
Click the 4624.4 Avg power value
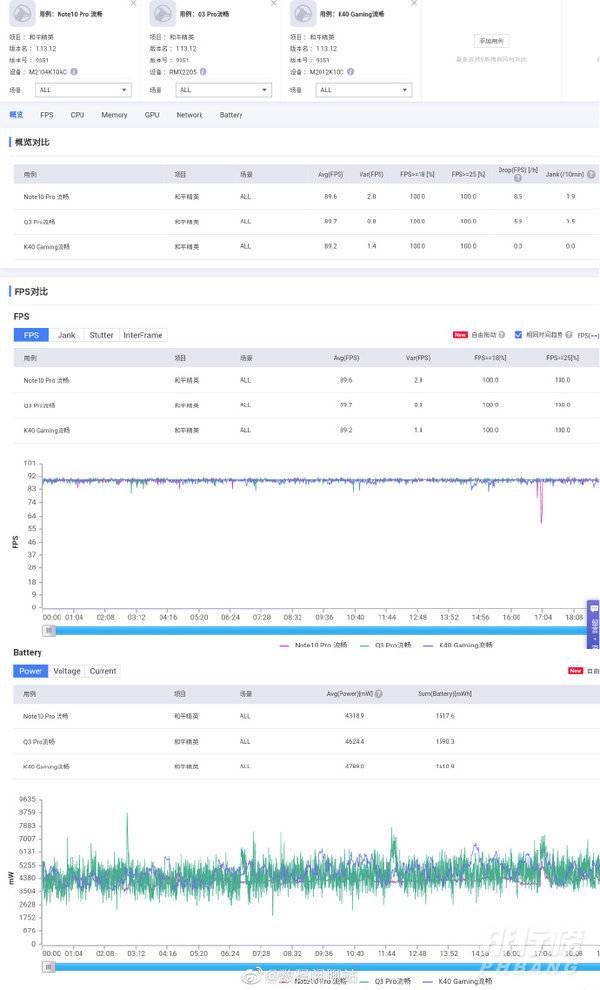(354, 741)
